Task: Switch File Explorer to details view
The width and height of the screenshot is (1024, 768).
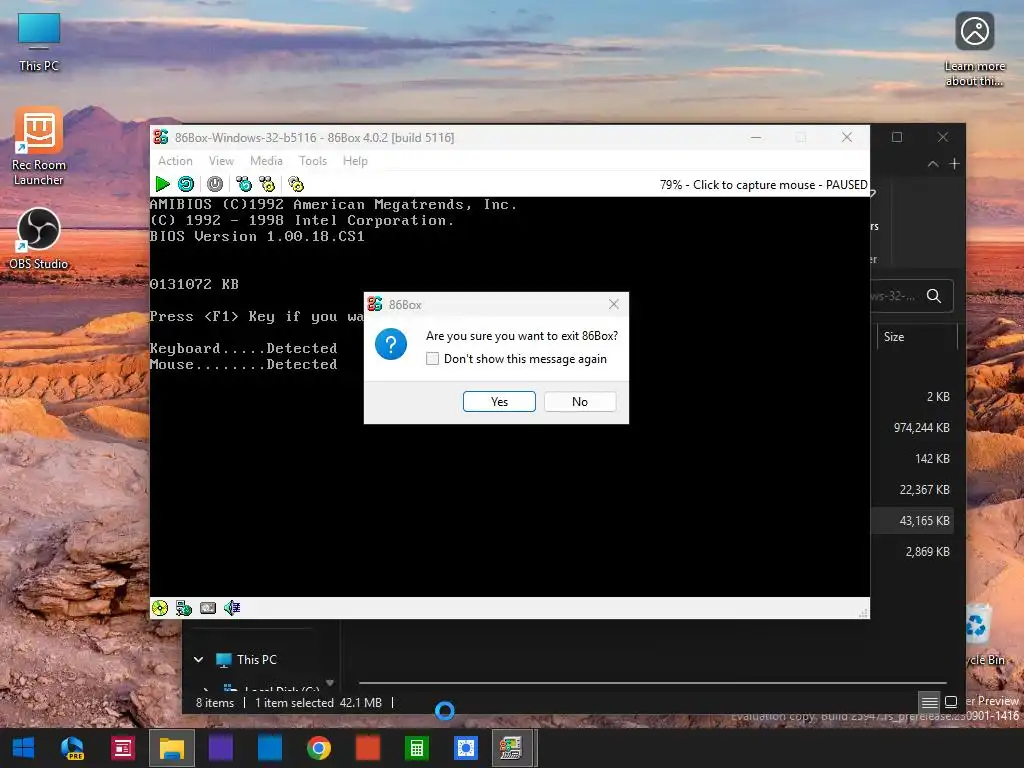Action: click(x=929, y=702)
